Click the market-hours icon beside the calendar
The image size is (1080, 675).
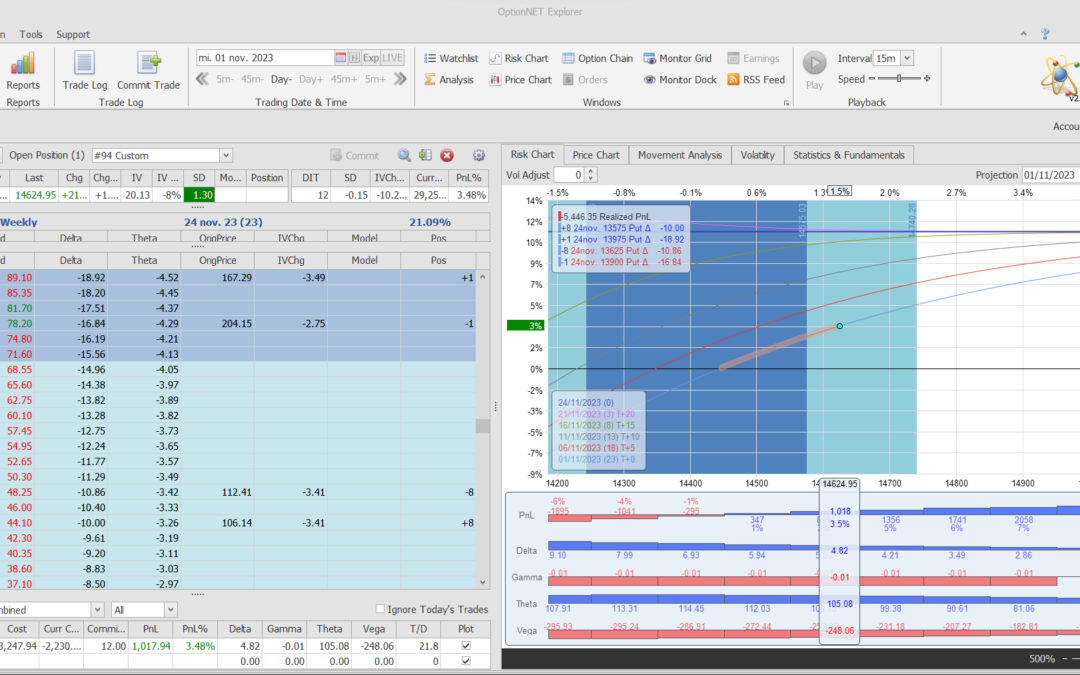tap(354, 58)
